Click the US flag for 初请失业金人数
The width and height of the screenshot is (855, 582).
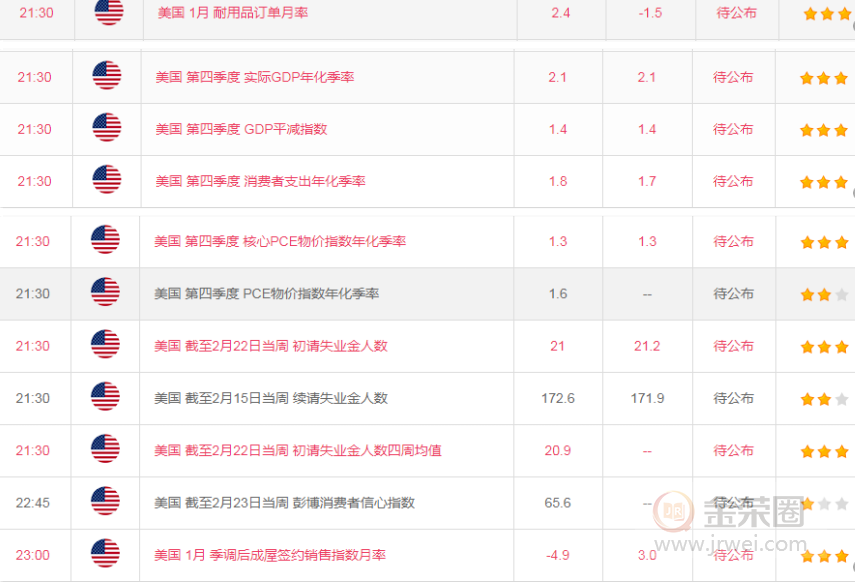pos(107,346)
